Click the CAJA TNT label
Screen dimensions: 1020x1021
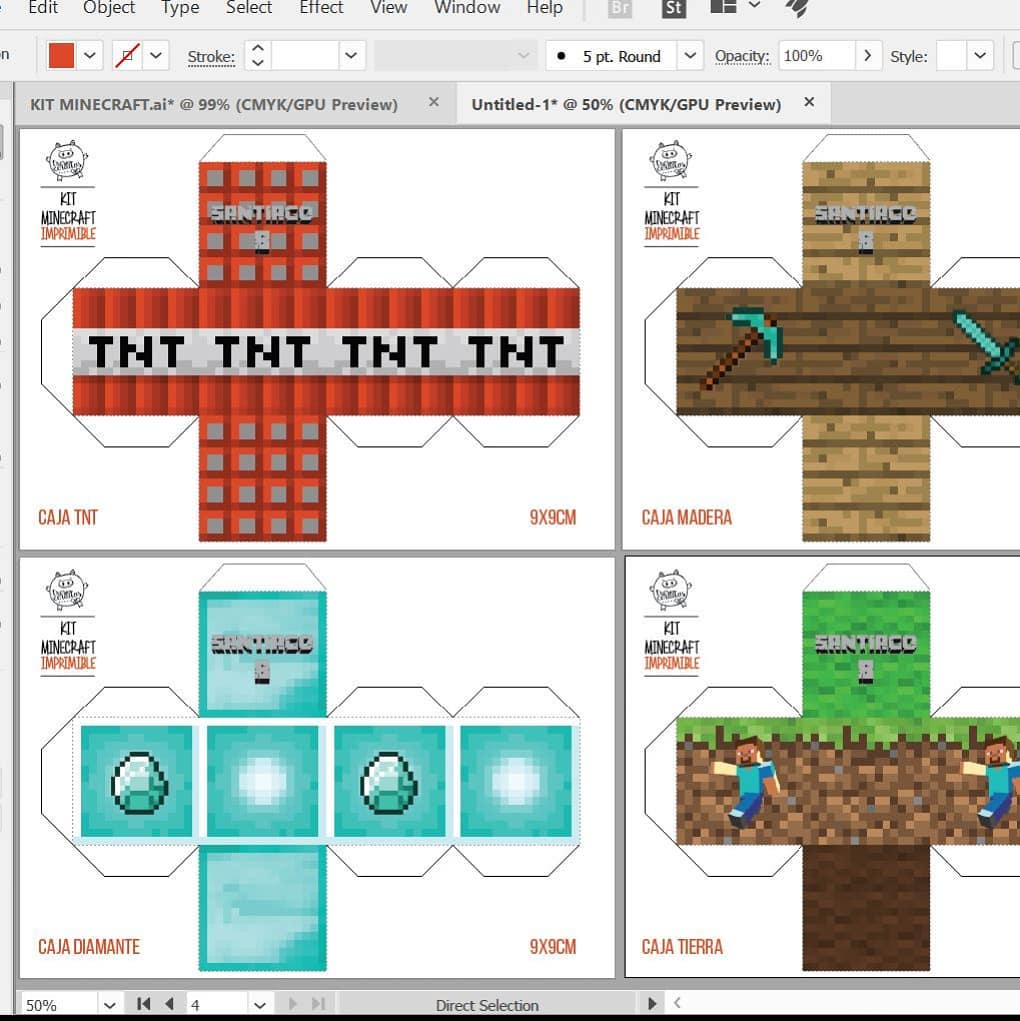pos(68,518)
